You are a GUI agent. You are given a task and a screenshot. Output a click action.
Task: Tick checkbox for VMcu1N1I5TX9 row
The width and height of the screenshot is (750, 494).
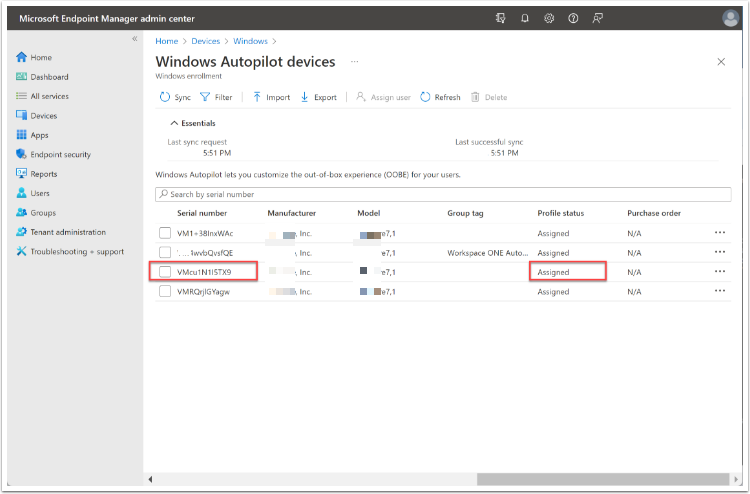(x=165, y=272)
